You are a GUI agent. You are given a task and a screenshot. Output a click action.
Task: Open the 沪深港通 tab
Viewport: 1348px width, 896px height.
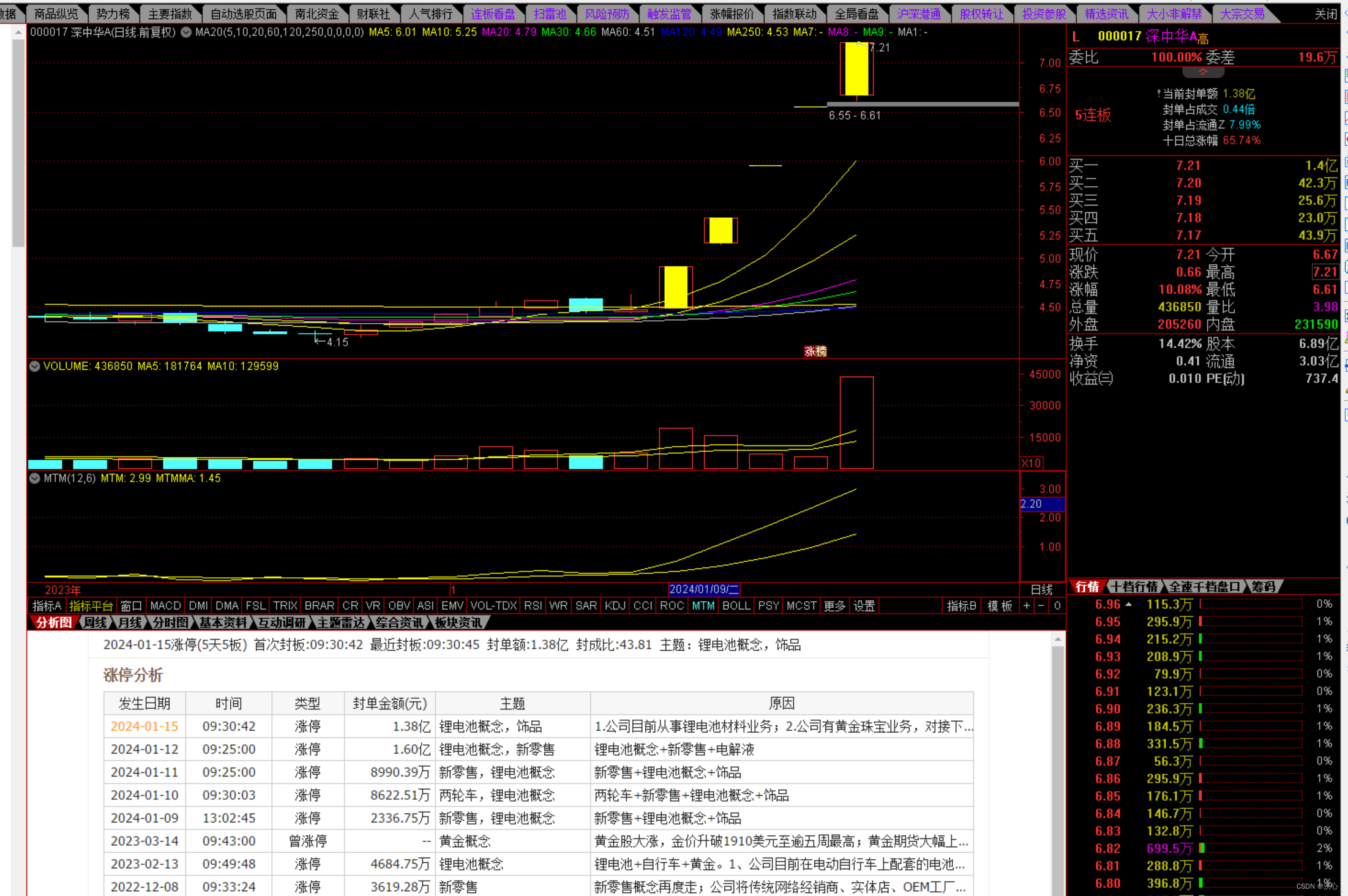[x=918, y=13]
